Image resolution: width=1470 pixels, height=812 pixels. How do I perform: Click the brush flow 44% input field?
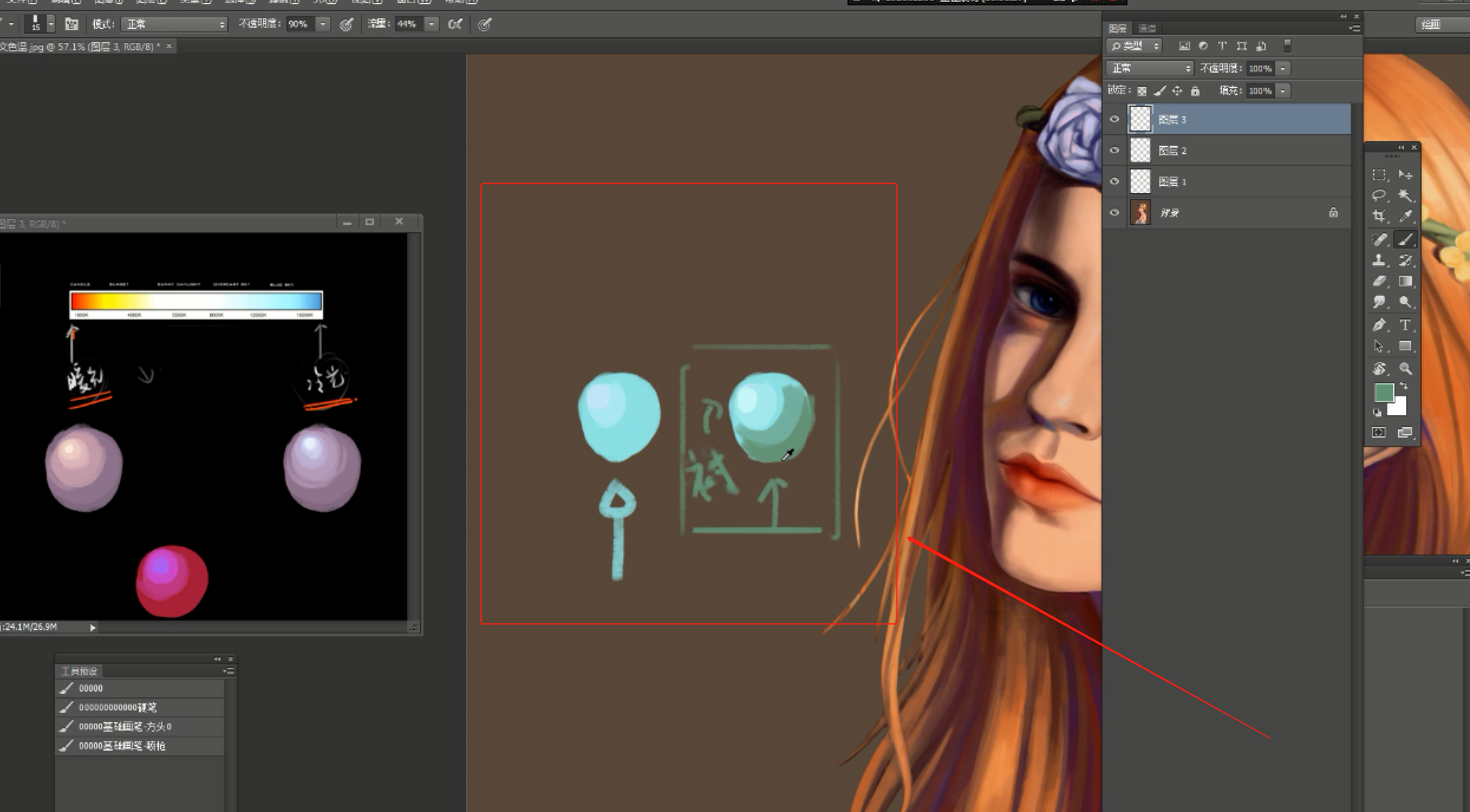coord(409,24)
